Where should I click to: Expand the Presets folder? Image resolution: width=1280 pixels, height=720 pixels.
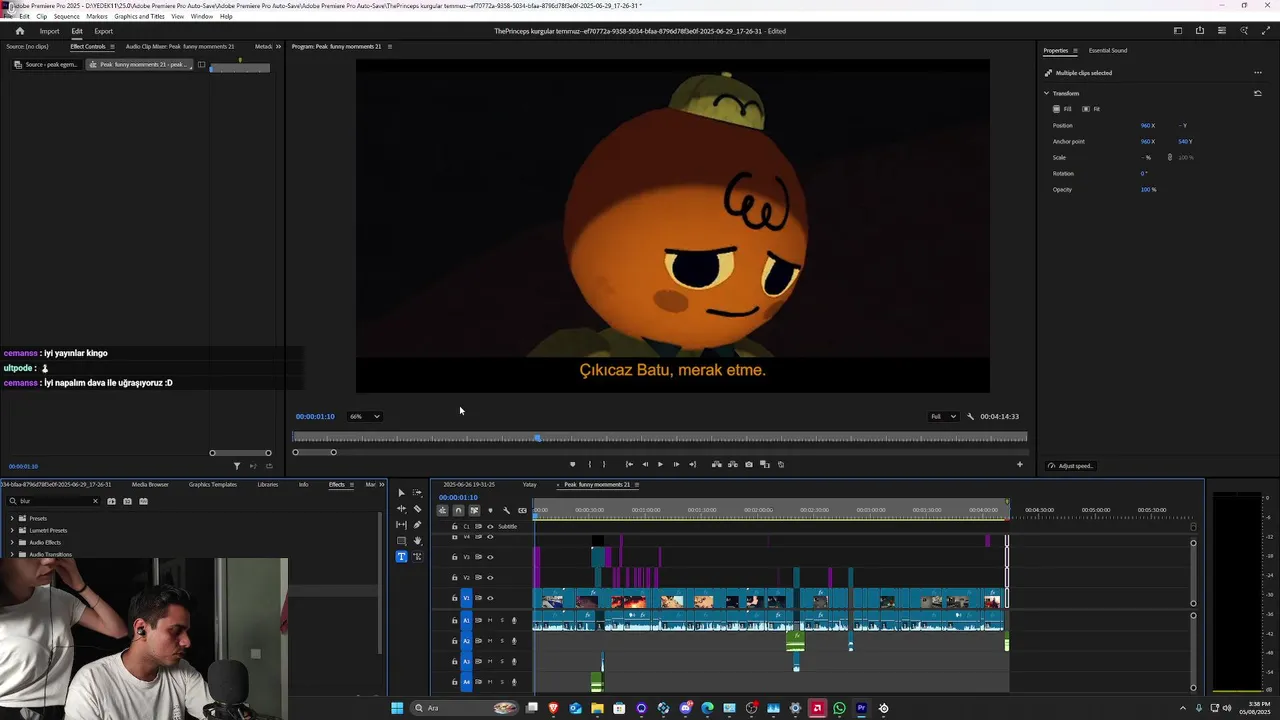[12, 518]
